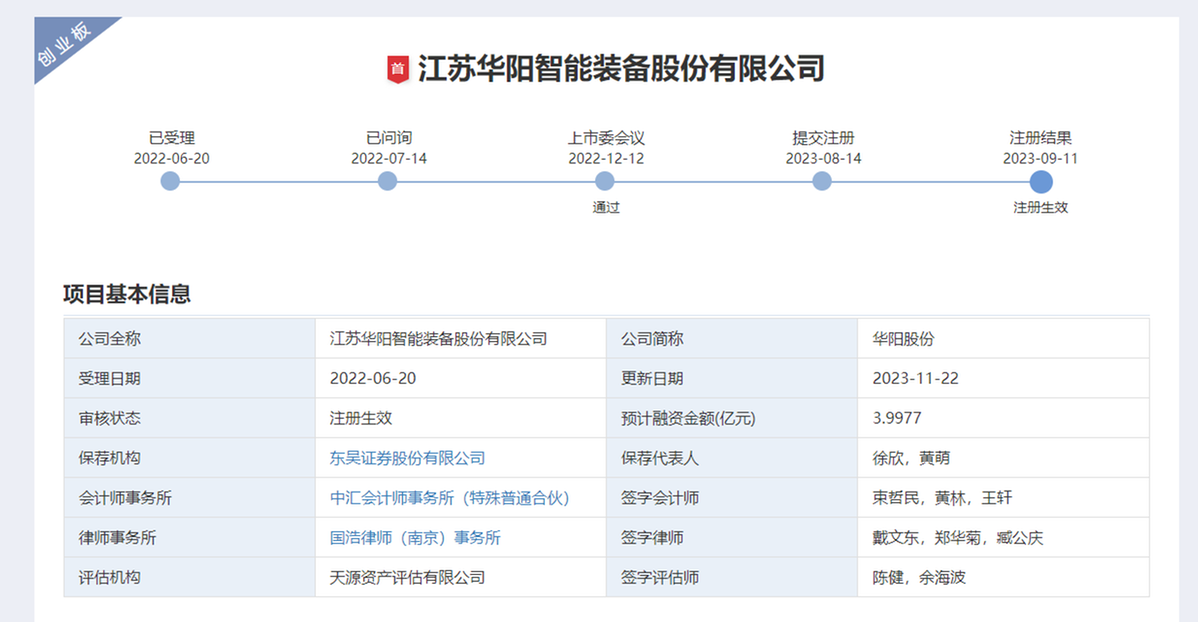1198x622 pixels.
Task: Click the 2022-12-12 date on the timeline
Action: (x=606, y=158)
